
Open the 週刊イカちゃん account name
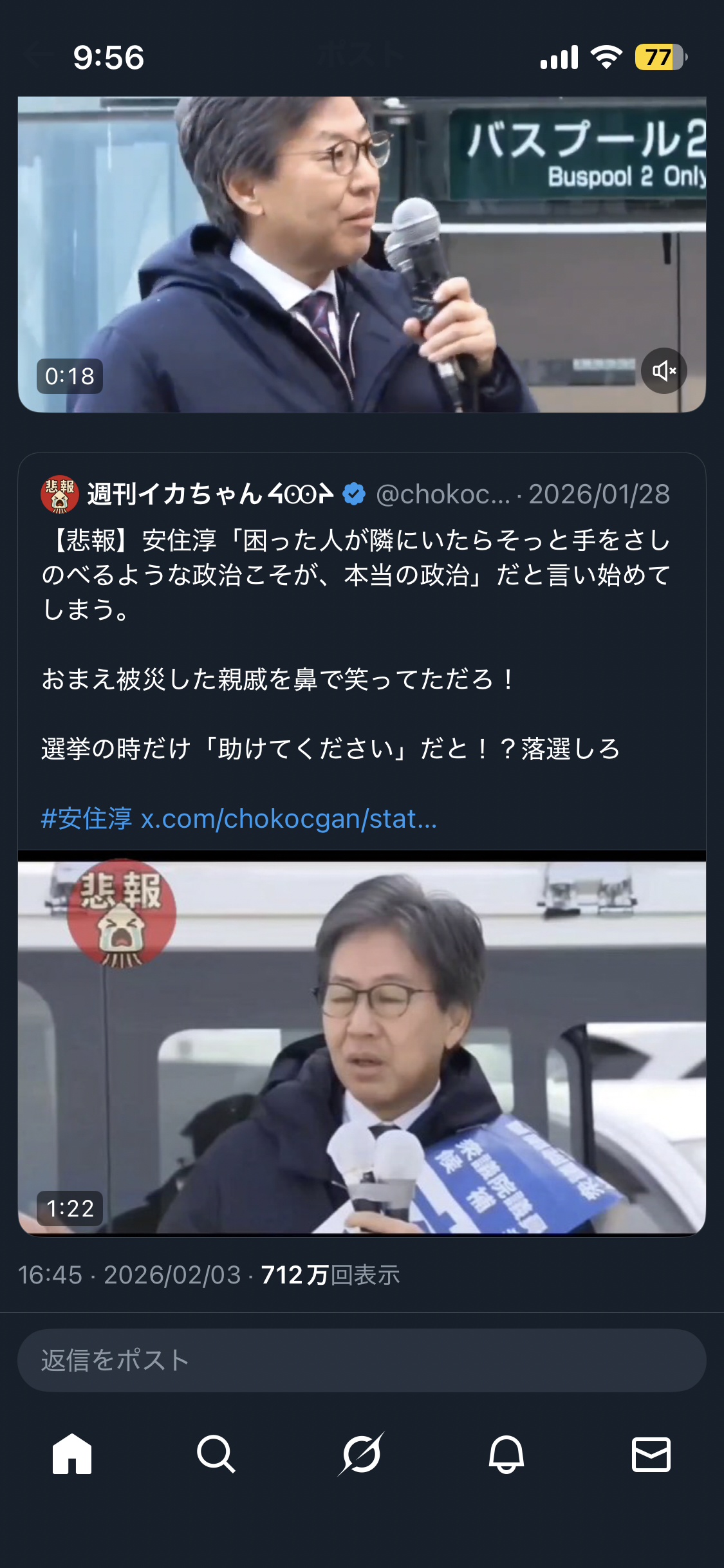210,494
